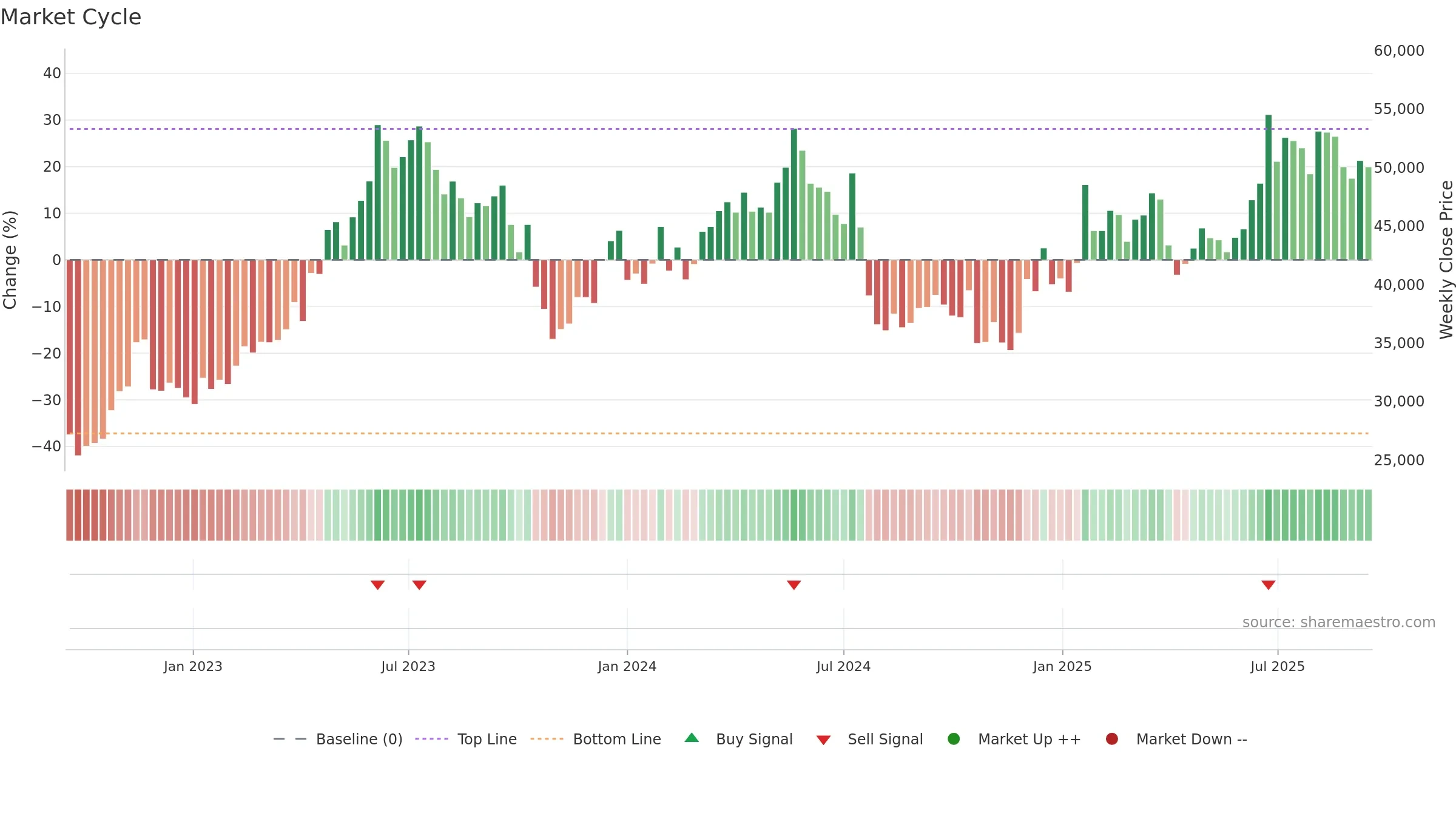Click the first sell signal marker before Jul 2023
The height and width of the screenshot is (819, 1456).
point(377,585)
